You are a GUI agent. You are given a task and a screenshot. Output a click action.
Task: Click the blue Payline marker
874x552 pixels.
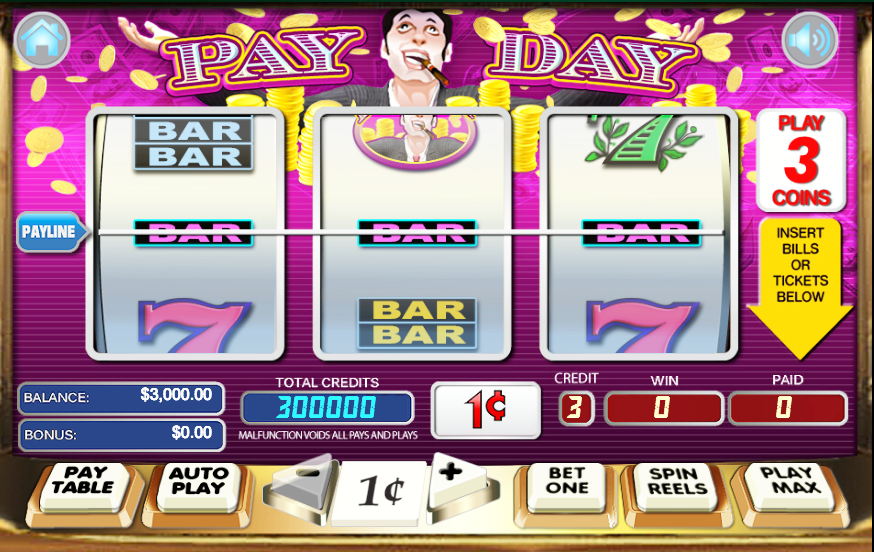click(x=51, y=231)
